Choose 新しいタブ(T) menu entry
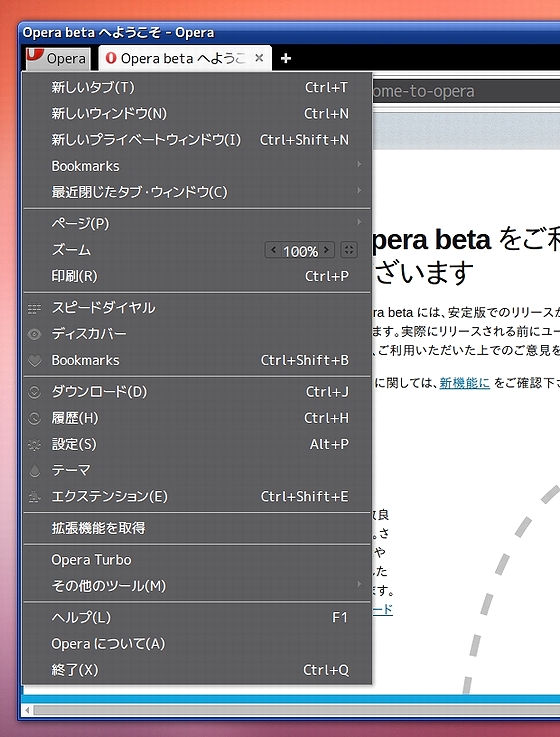Screen dimensions: 560x737 [197, 87]
